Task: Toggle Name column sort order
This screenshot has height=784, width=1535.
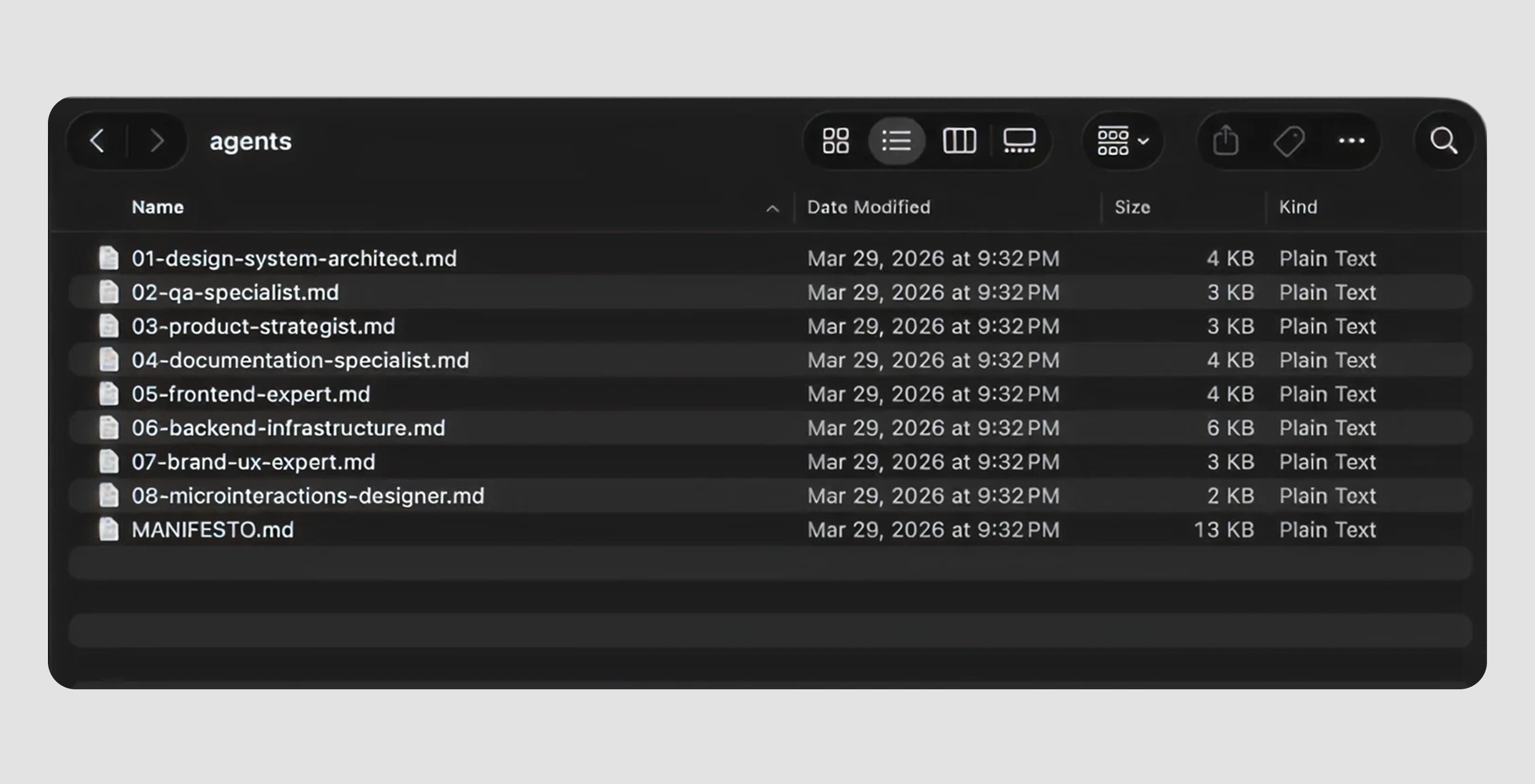Action: (x=158, y=207)
